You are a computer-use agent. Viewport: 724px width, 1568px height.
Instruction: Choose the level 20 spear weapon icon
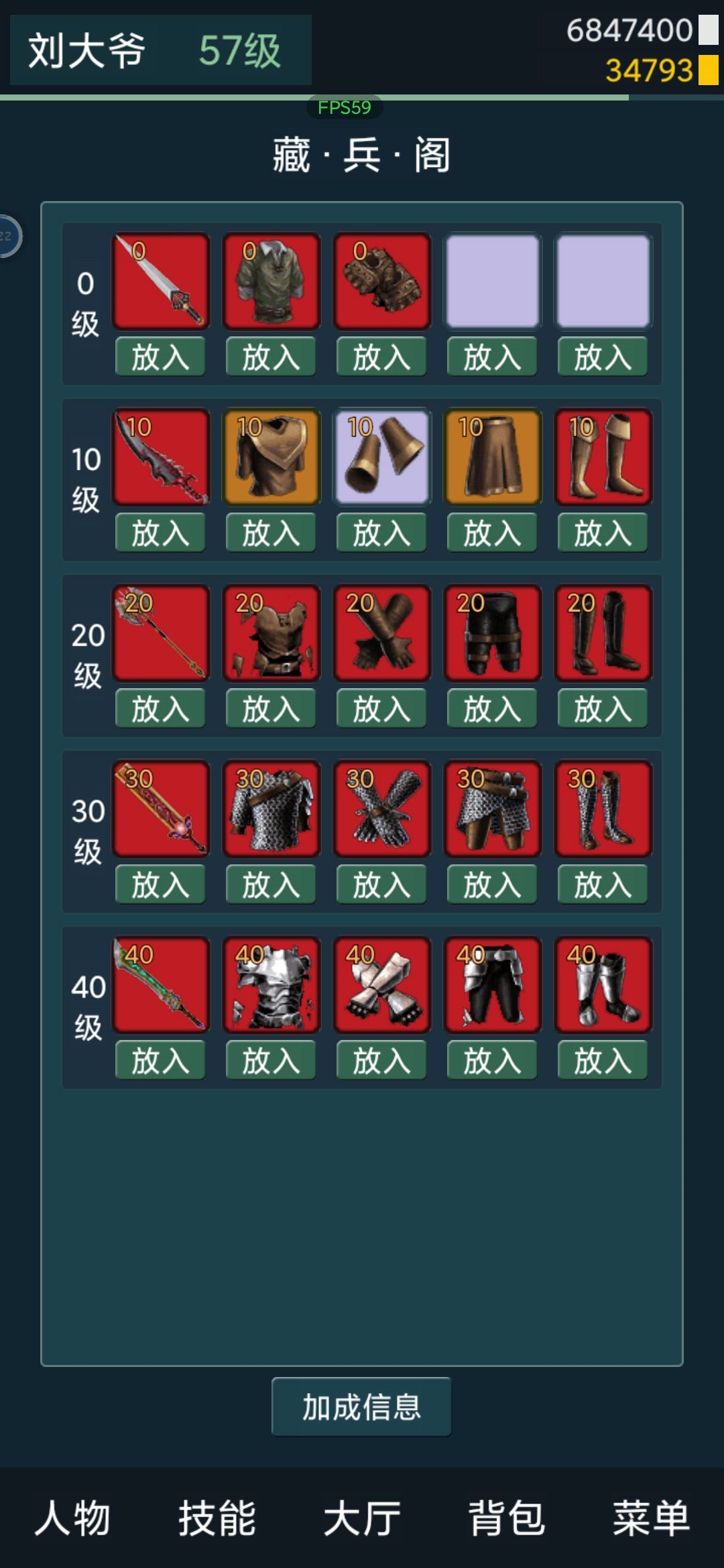(161, 633)
